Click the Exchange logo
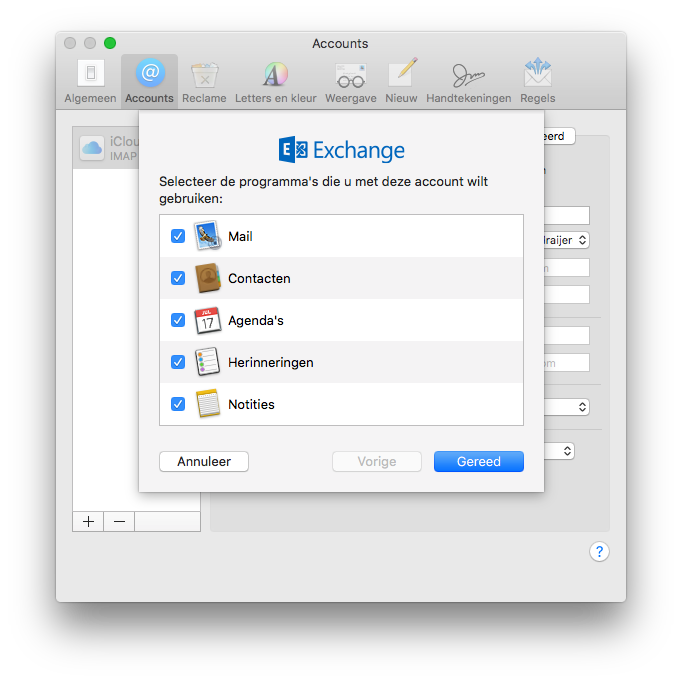Viewport: 682px width, 682px height. click(x=341, y=150)
